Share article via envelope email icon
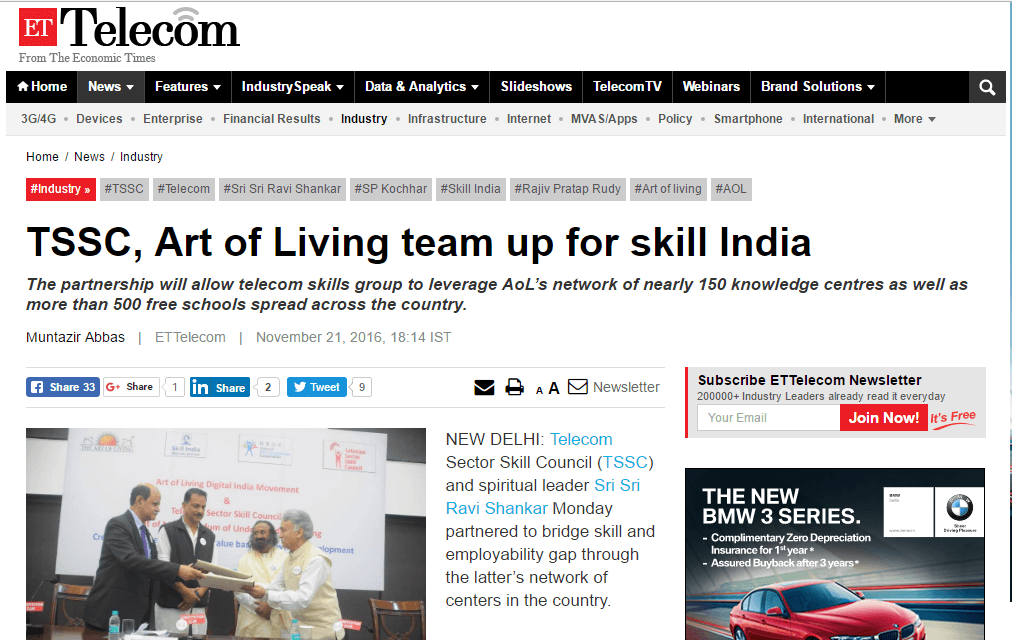The height and width of the screenshot is (640, 1012). 484,387
